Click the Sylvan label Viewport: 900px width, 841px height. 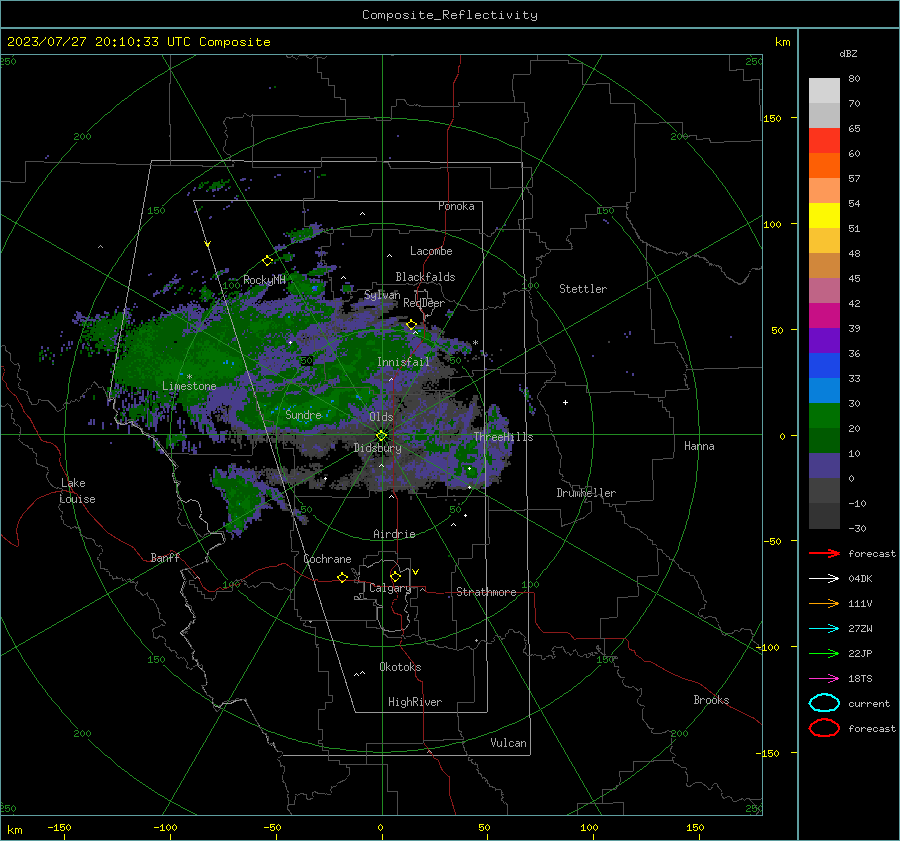[x=382, y=295]
